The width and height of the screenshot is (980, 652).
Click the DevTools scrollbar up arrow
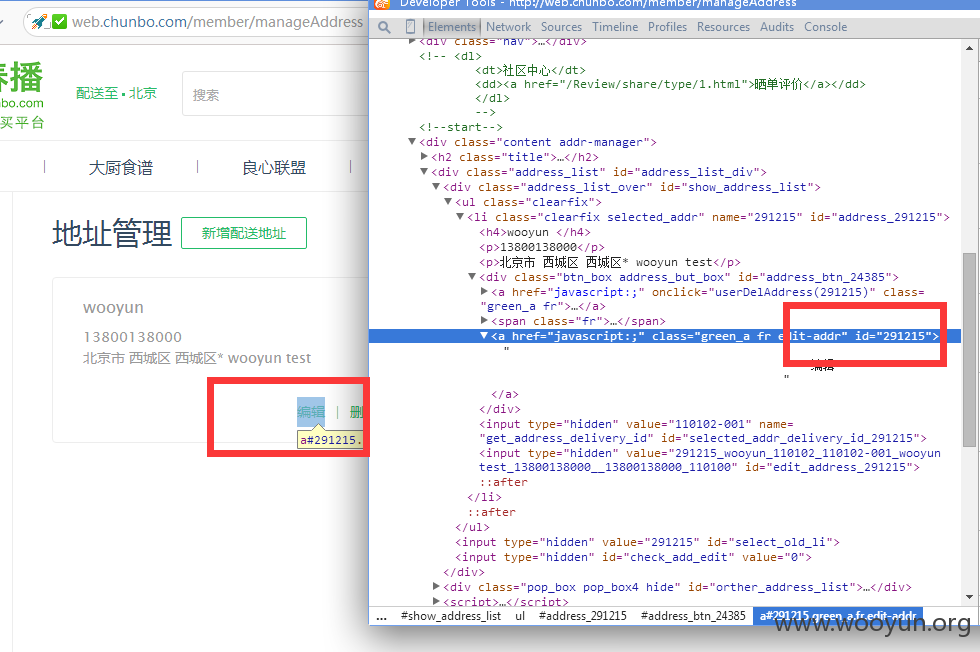[969, 48]
